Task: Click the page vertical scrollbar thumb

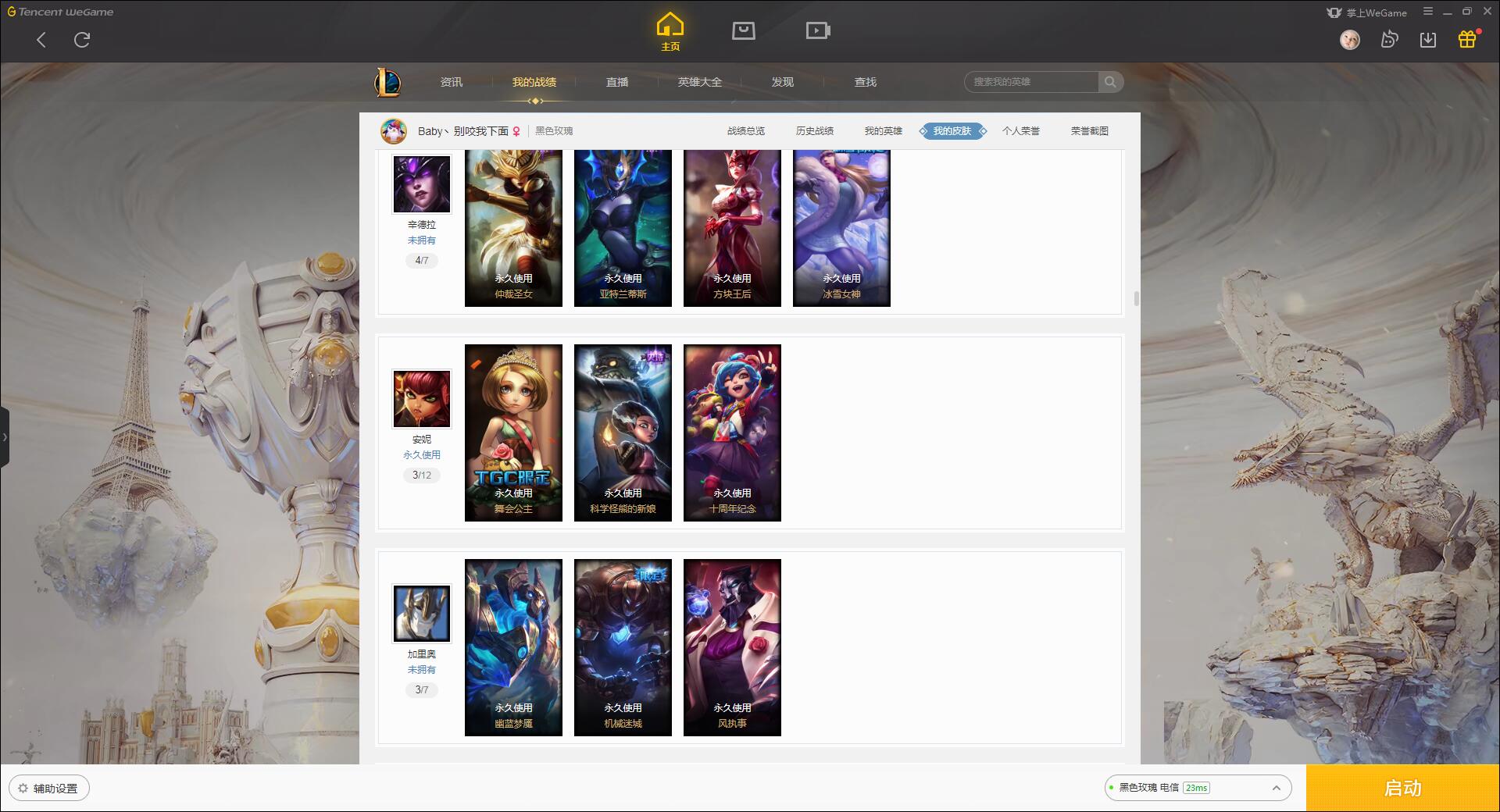Action: click(x=1136, y=299)
